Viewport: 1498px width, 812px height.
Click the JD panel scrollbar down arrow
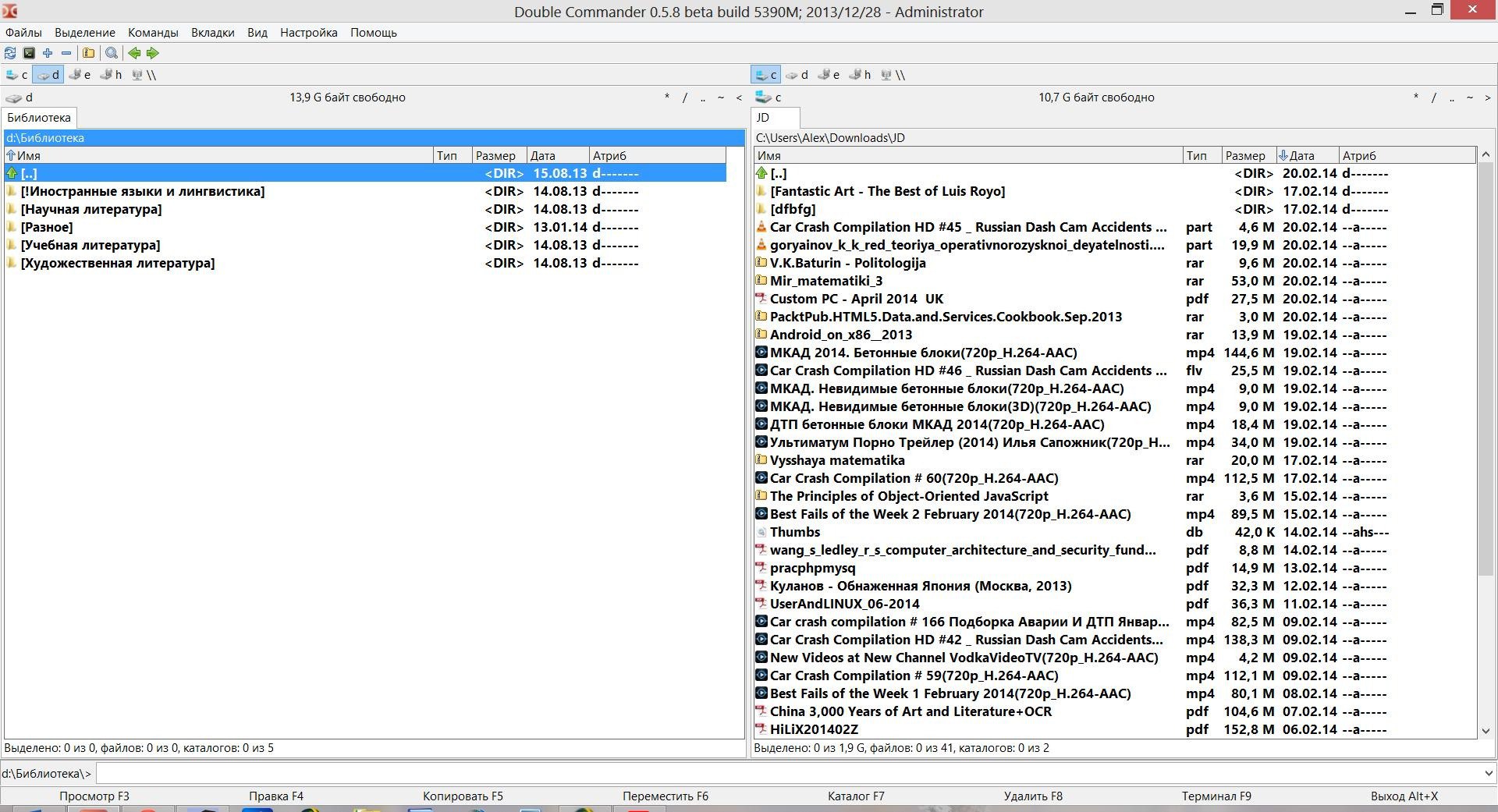[x=1486, y=731]
